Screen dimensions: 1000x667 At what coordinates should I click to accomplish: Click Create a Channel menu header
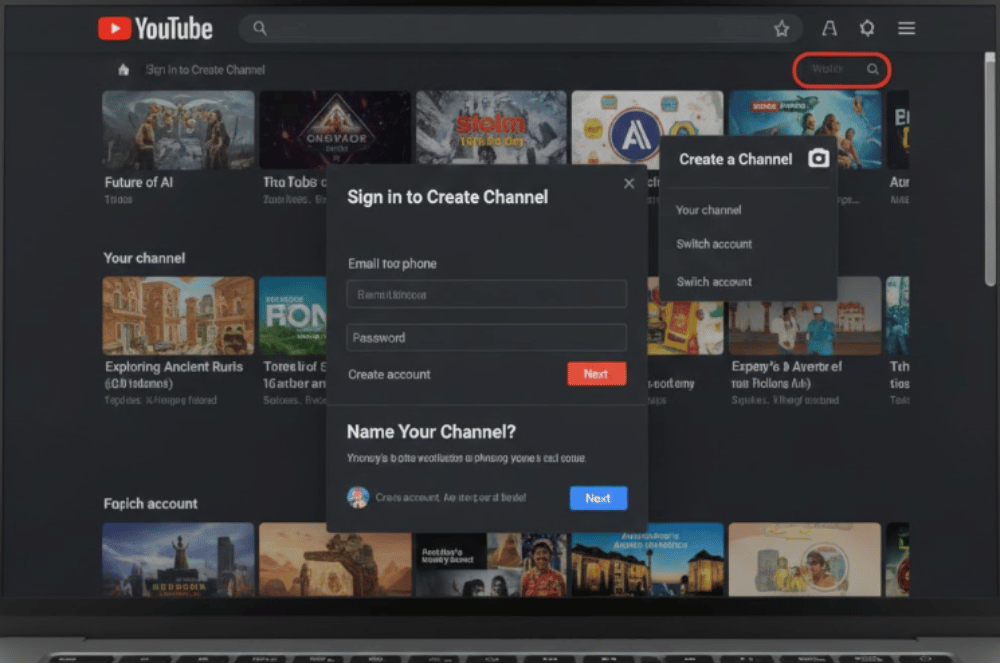[735, 159]
